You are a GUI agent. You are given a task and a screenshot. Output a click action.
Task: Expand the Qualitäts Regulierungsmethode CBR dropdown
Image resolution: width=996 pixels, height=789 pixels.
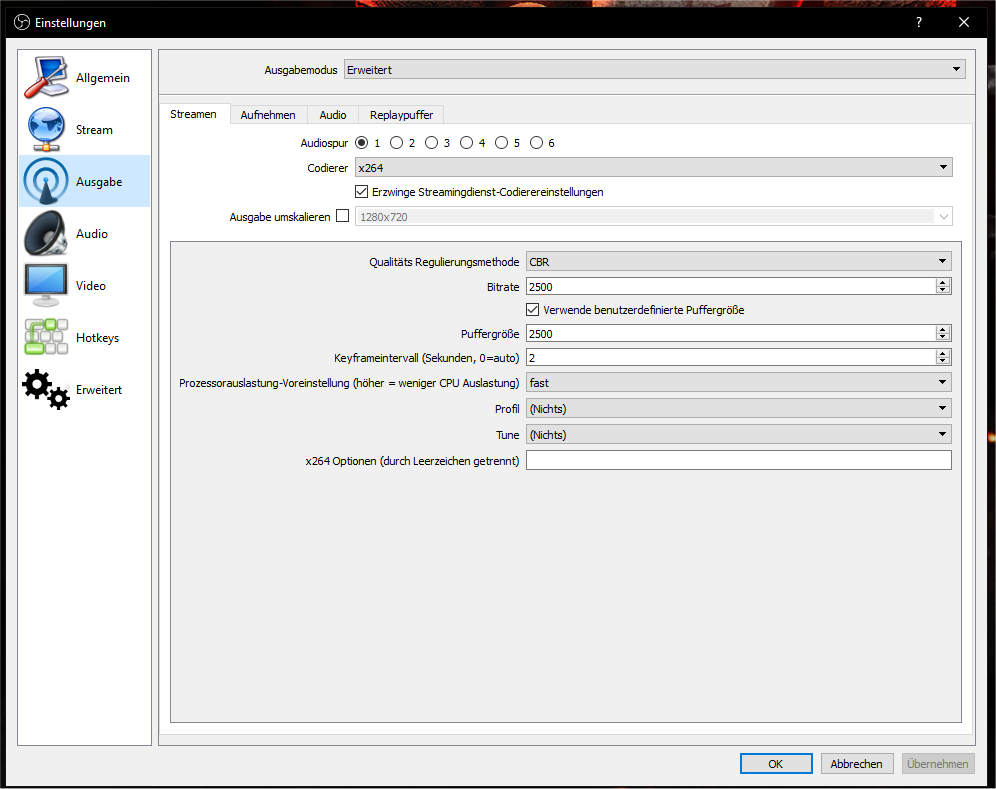[x=738, y=262]
